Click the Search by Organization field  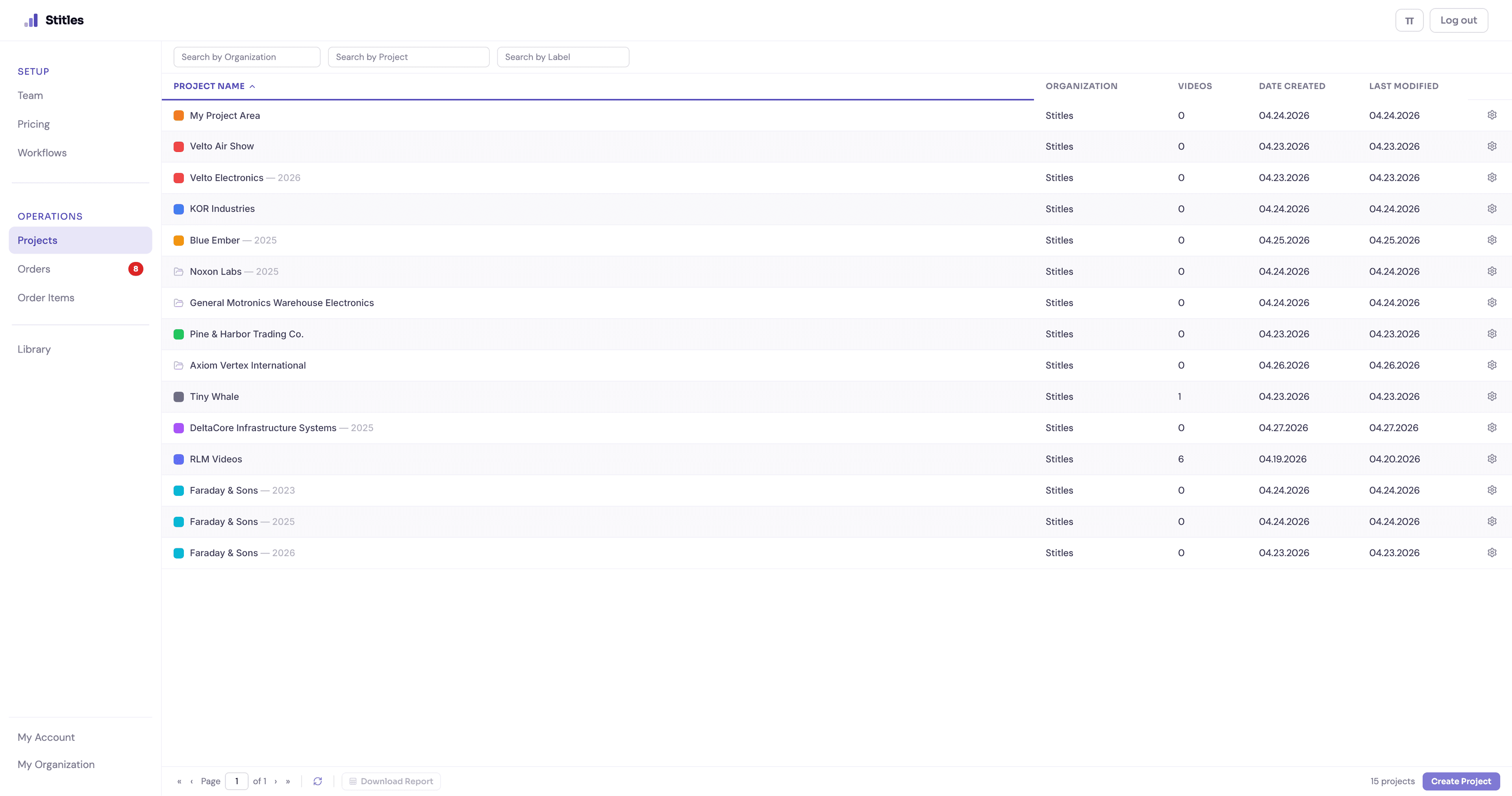tap(246, 57)
